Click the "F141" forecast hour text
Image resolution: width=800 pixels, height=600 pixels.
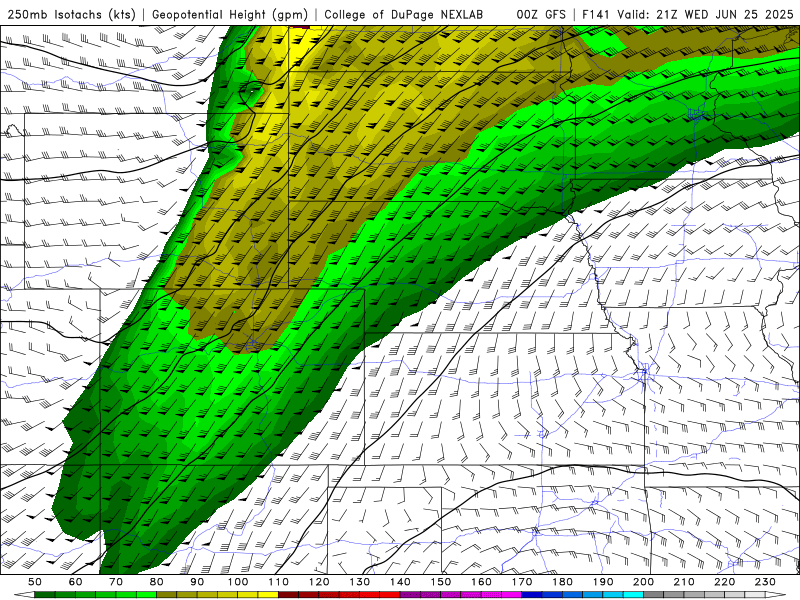coord(596,14)
